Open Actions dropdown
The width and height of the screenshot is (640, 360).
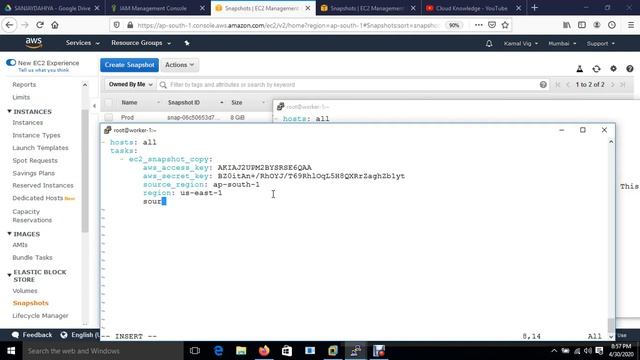coord(180,65)
